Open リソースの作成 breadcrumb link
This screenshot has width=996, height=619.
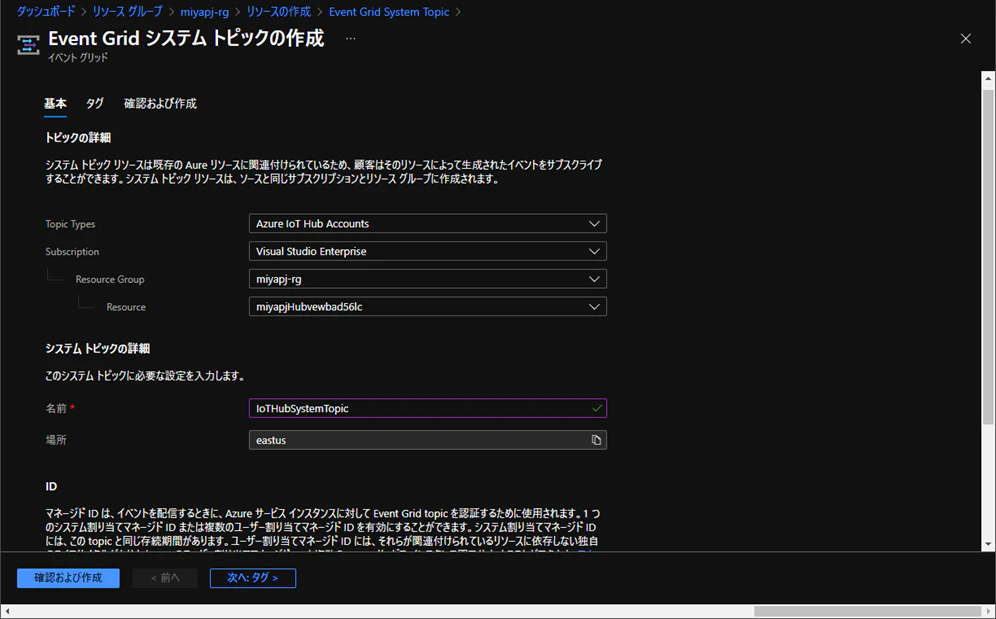[x=279, y=11]
